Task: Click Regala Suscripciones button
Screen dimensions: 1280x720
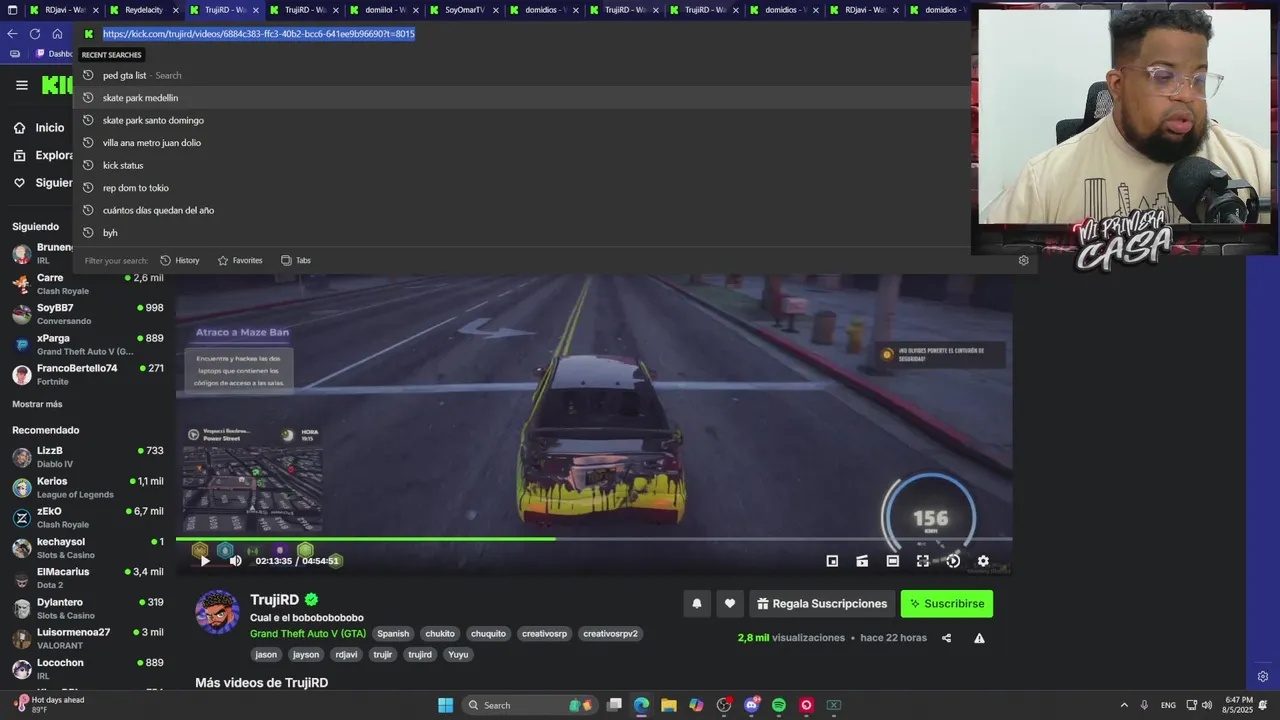Action: [822, 603]
